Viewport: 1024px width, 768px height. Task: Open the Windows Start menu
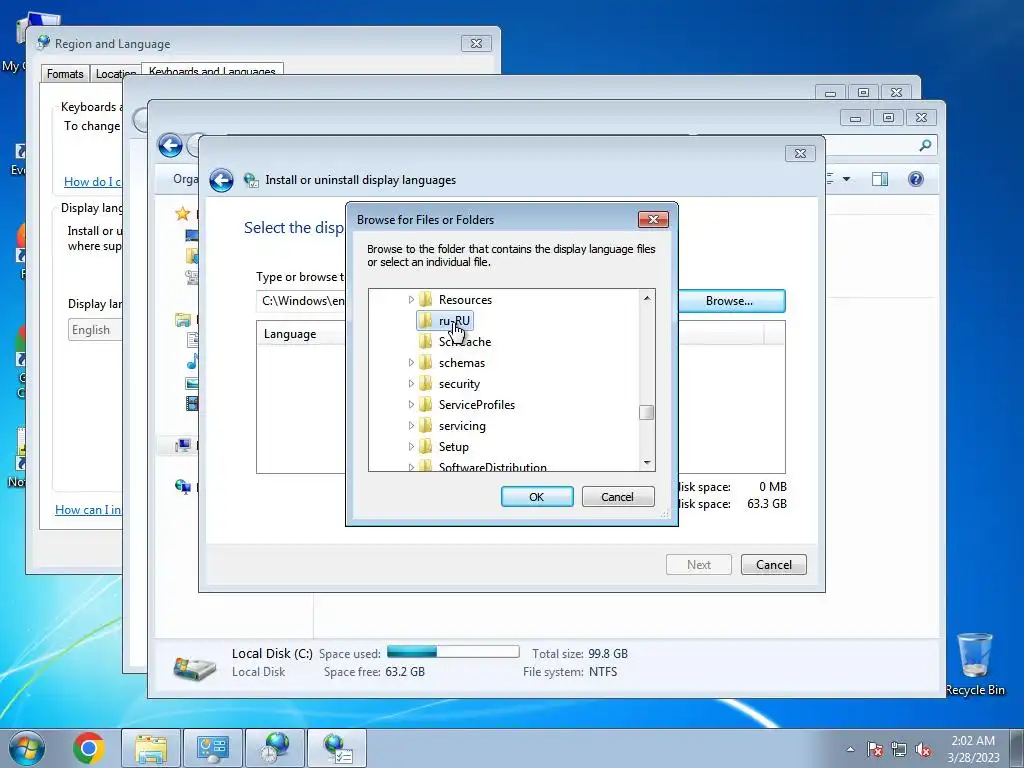pos(27,748)
